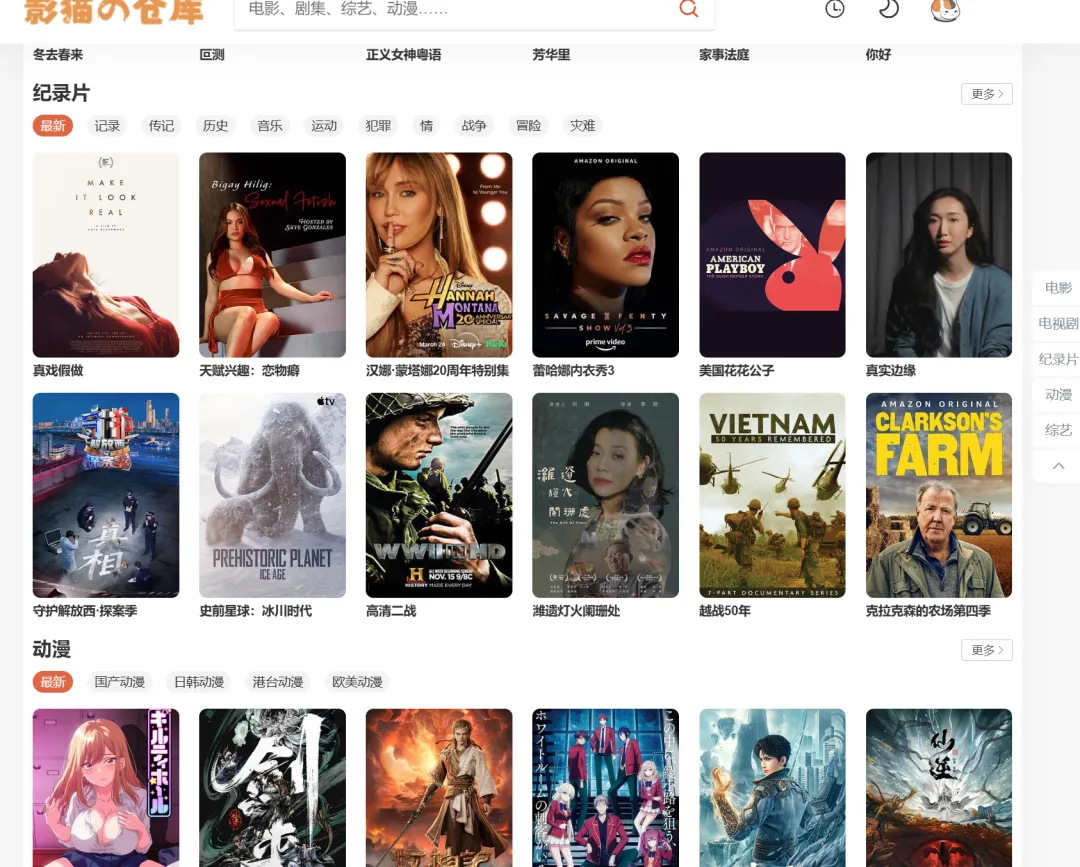Open the Savage X Fenty poster
This screenshot has height=867, width=1080.
tap(605, 255)
